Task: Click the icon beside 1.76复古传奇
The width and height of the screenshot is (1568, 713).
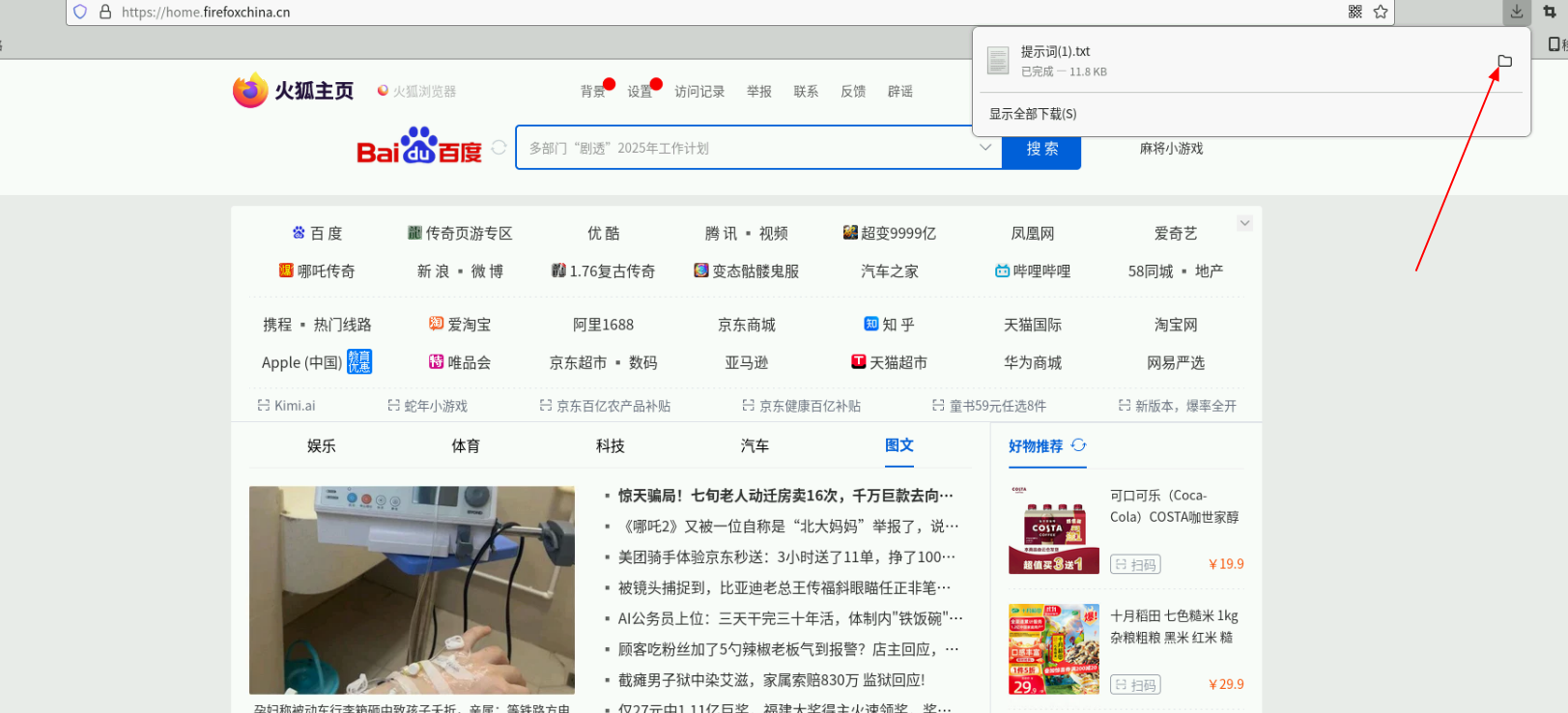Action: coord(558,271)
